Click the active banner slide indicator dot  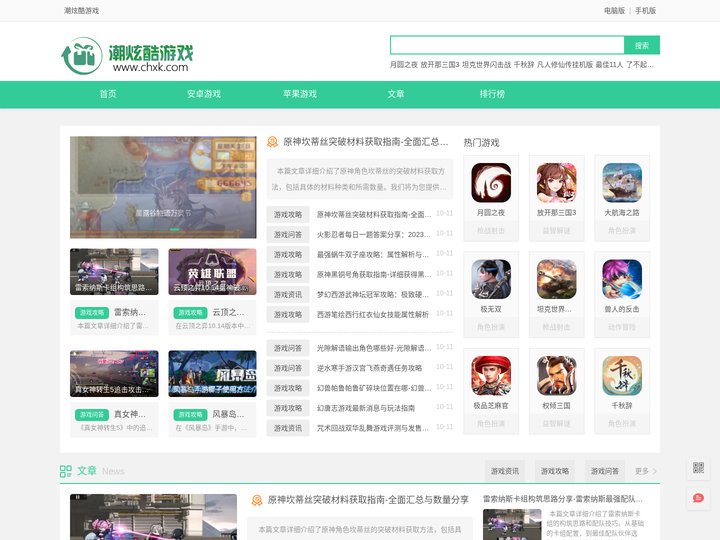(x=174, y=229)
